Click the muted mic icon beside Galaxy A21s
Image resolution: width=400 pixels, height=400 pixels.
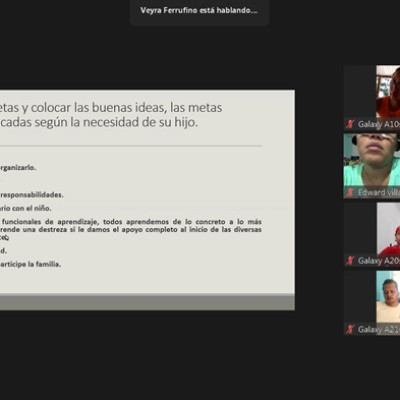click(350, 329)
